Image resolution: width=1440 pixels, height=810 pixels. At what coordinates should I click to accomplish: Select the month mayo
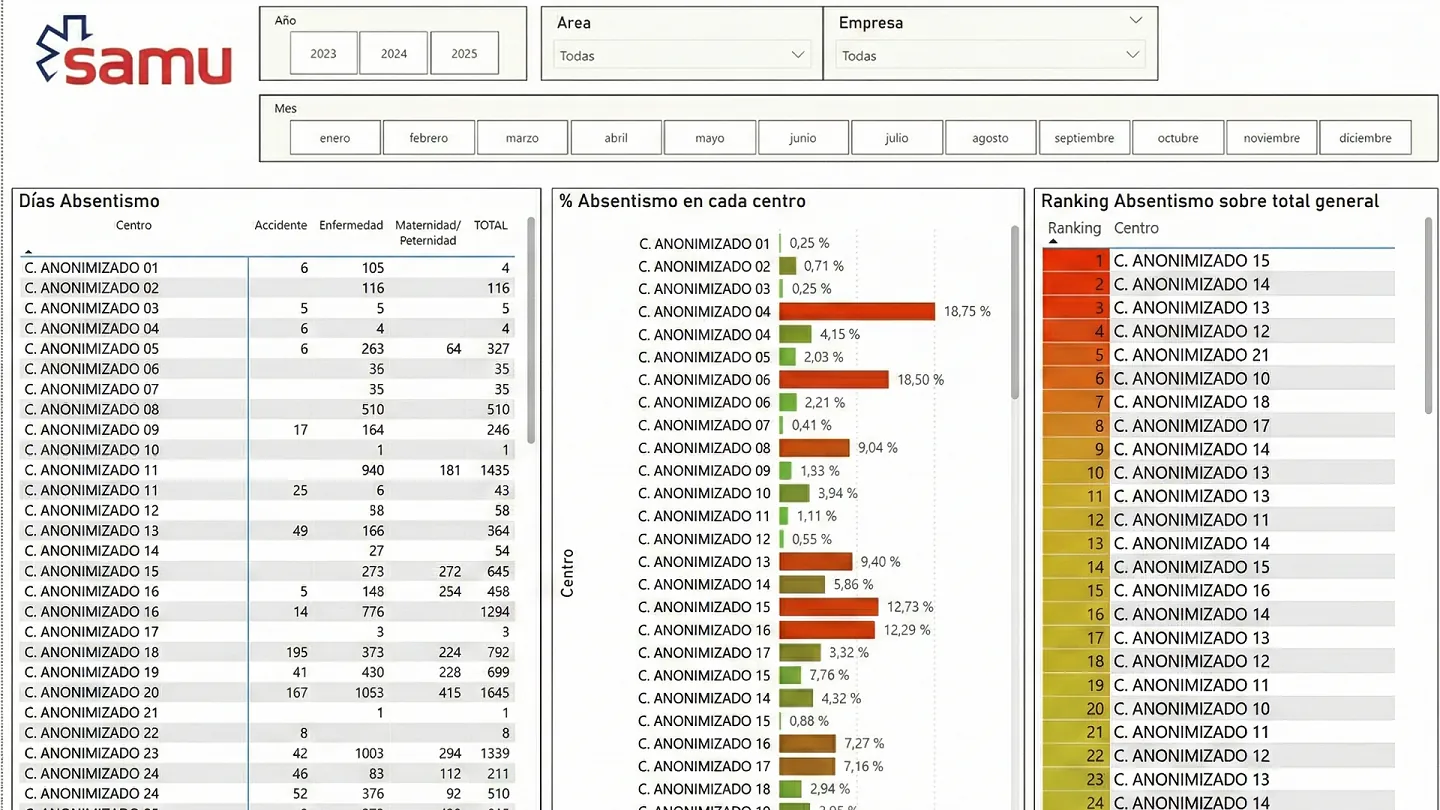tap(710, 138)
